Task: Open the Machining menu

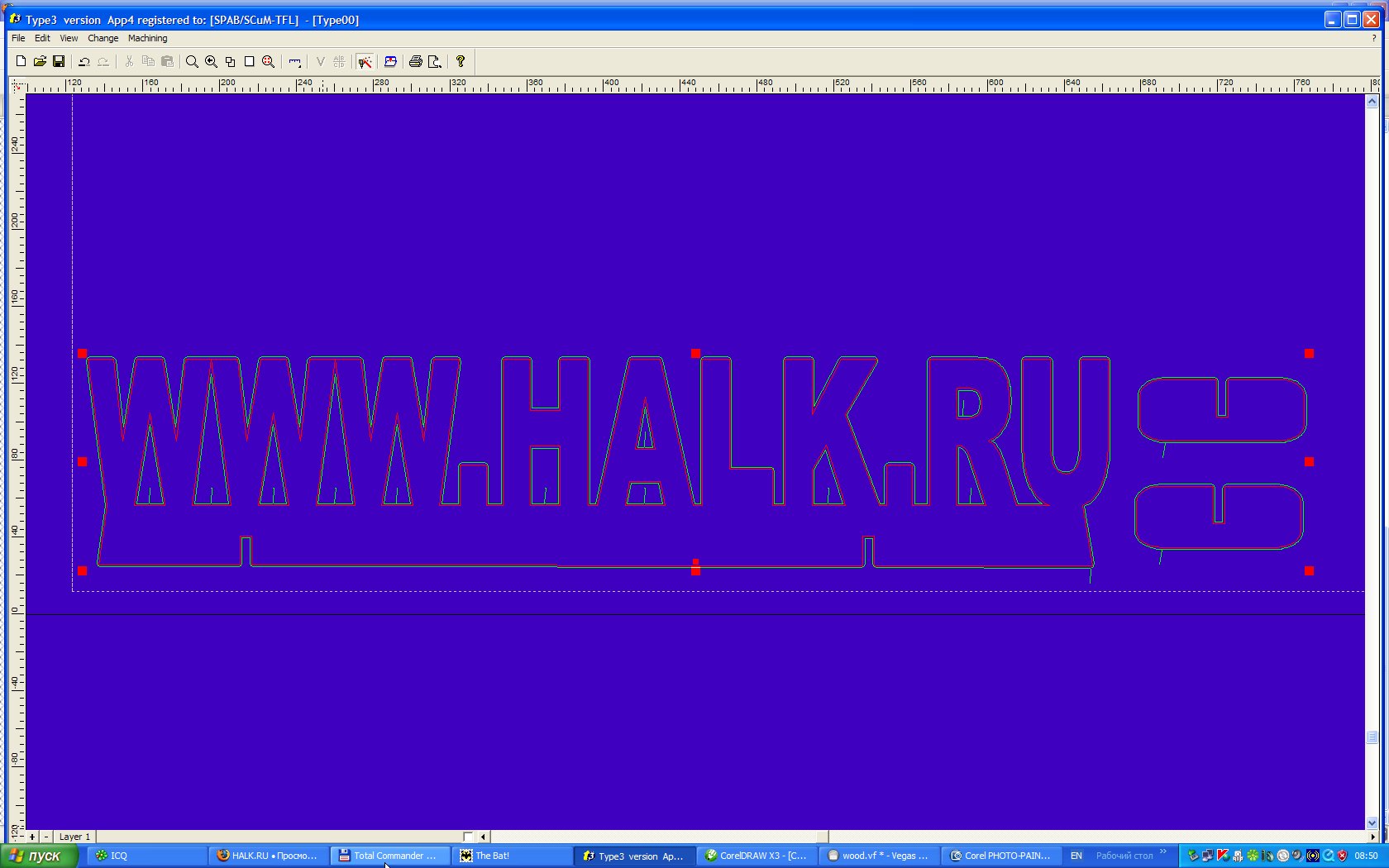Action: tap(147, 38)
